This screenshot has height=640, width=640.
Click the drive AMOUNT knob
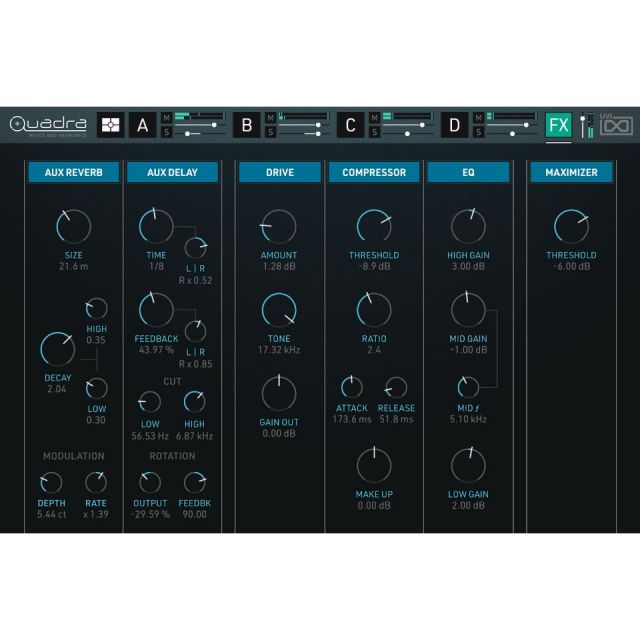tap(279, 227)
